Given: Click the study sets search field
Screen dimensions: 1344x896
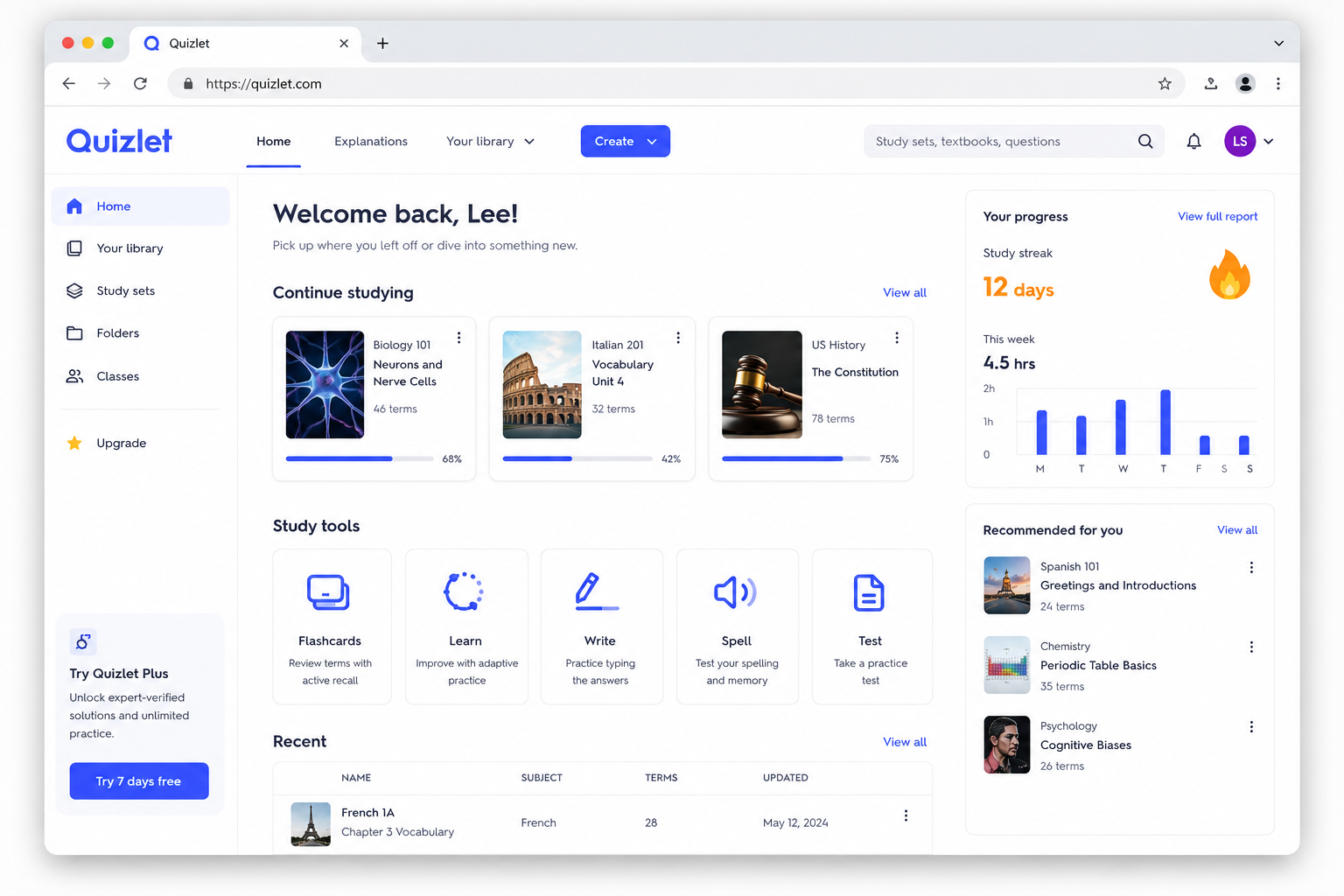Looking at the screenshot, I should pyautogui.click(x=1014, y=142).
